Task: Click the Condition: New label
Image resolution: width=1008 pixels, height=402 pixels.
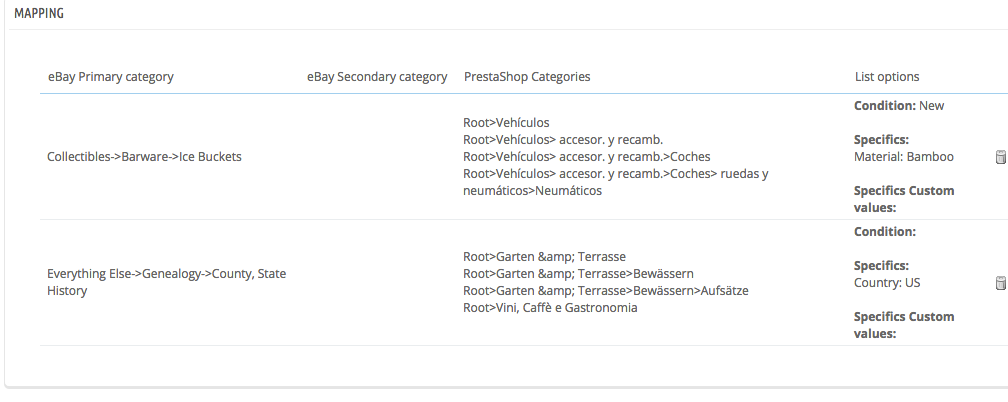Action: pos(899,106)
